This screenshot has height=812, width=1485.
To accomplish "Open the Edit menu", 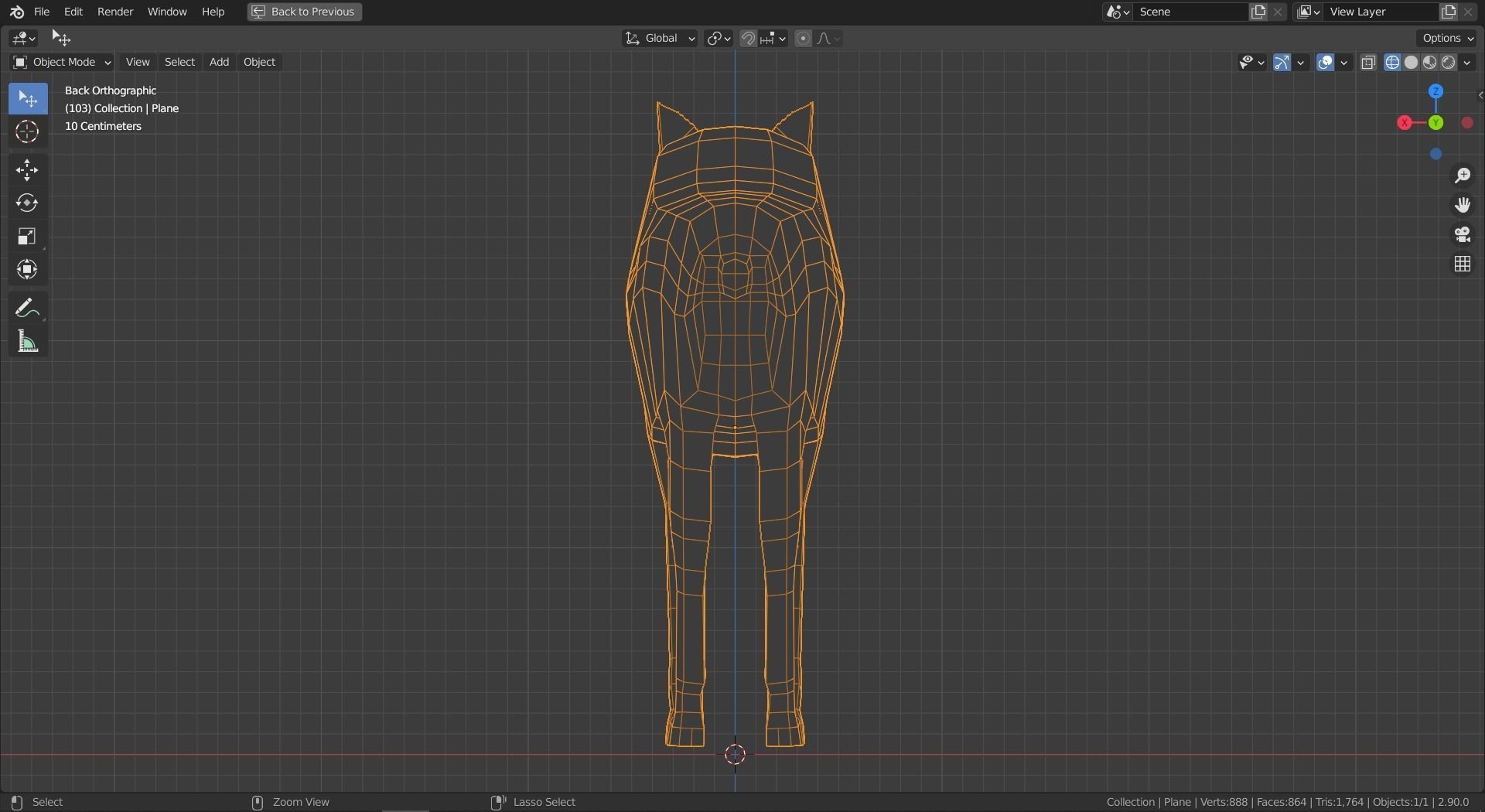I will (x=73, y=12).
